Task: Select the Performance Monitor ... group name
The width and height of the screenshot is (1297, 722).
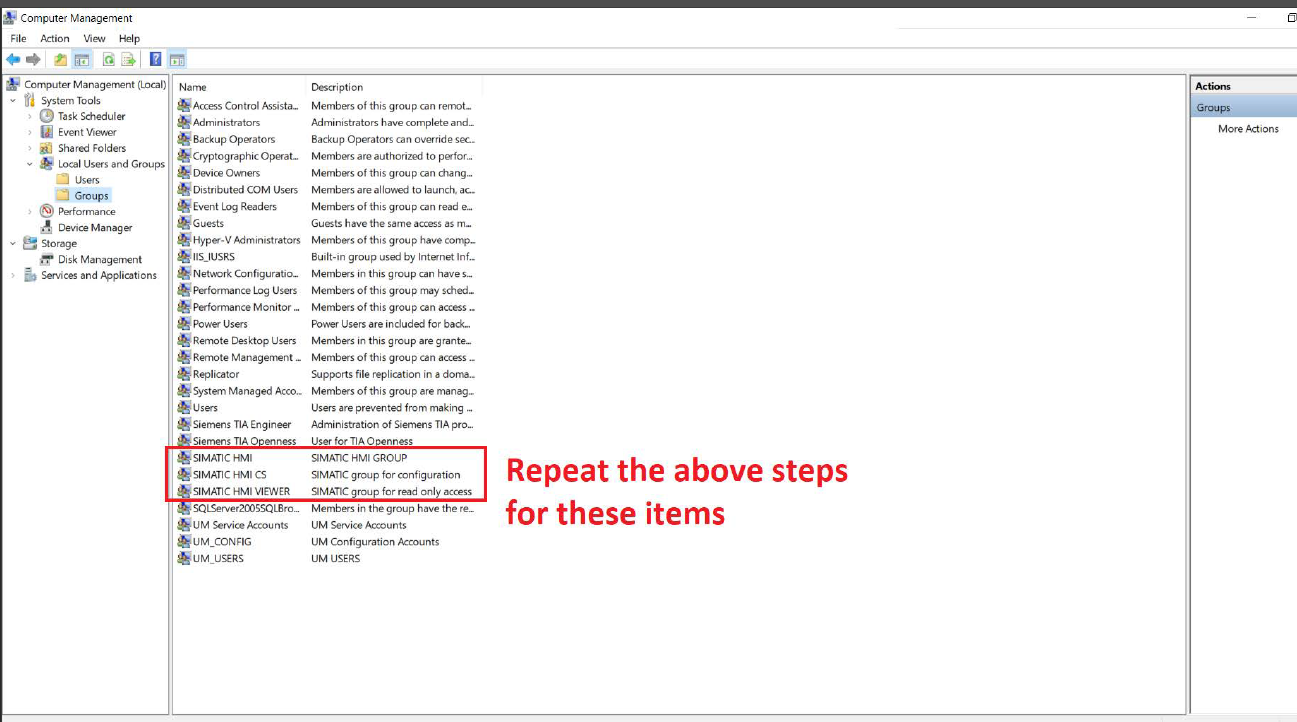Action: pyautogui.click(x=246, y=307)
